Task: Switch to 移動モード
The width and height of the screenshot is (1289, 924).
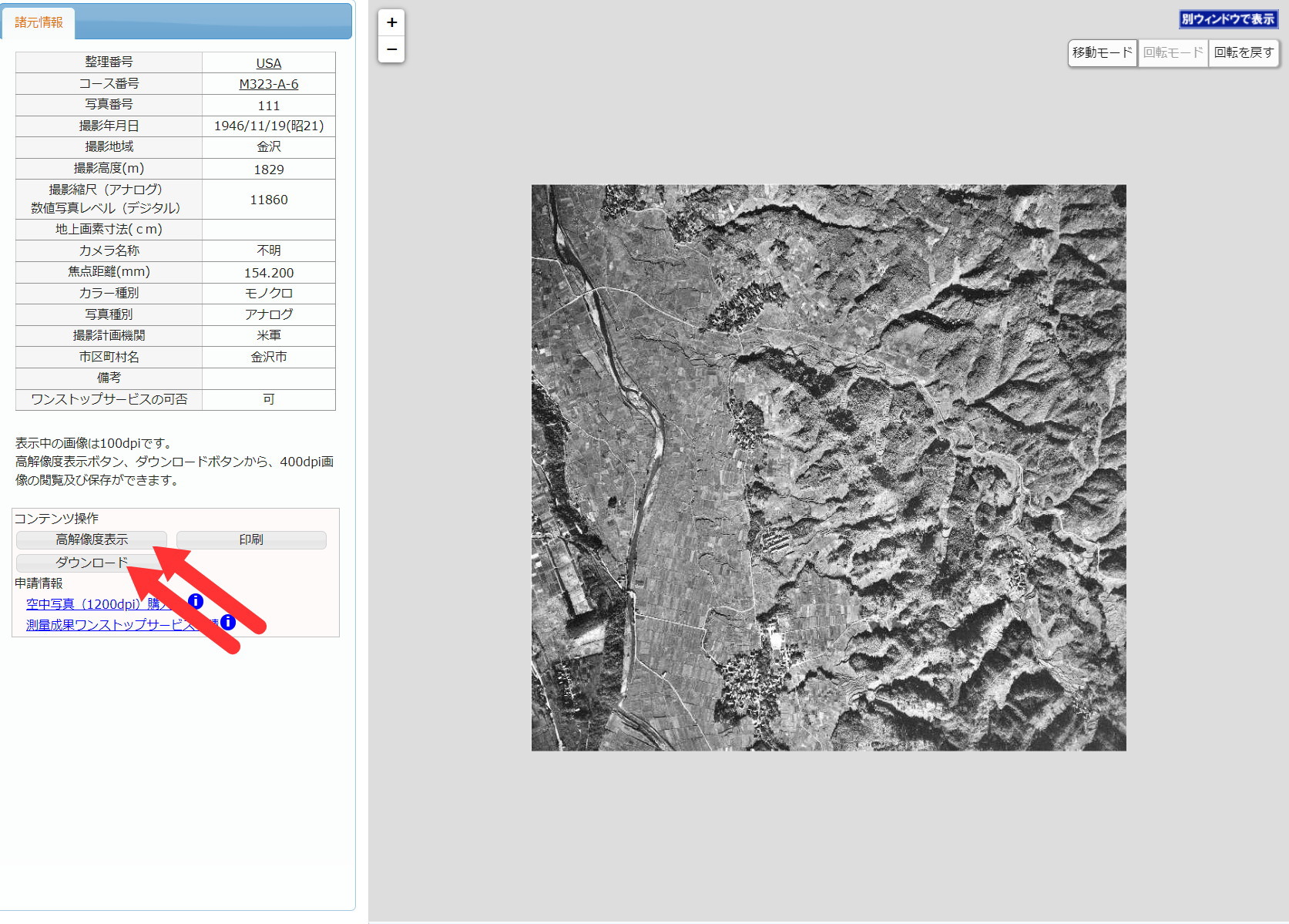Action: coord(1103,52)
